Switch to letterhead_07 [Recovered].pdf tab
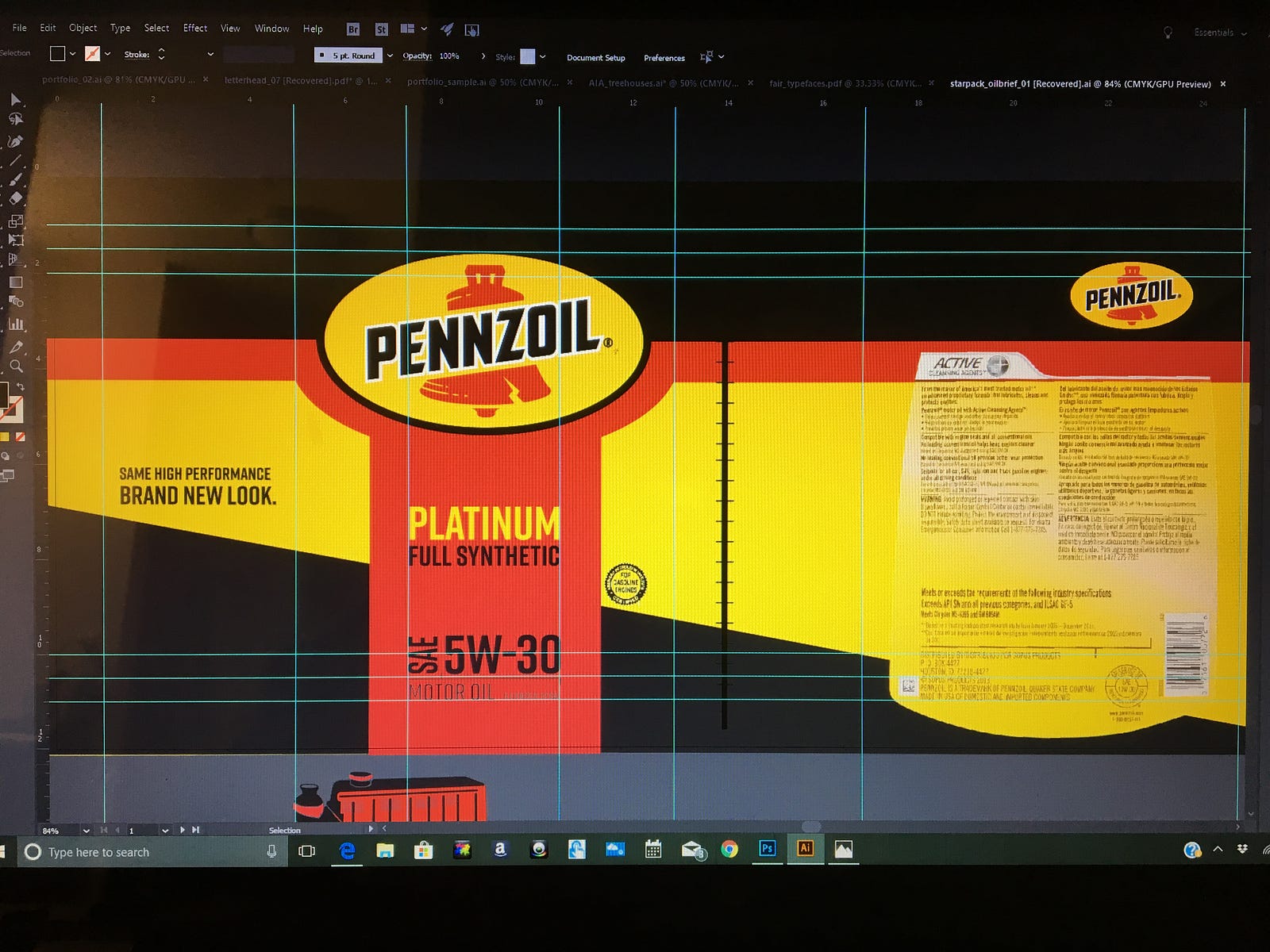This screenshot has height=952, width=1270. pyautogui.click(x=301, y=80)
